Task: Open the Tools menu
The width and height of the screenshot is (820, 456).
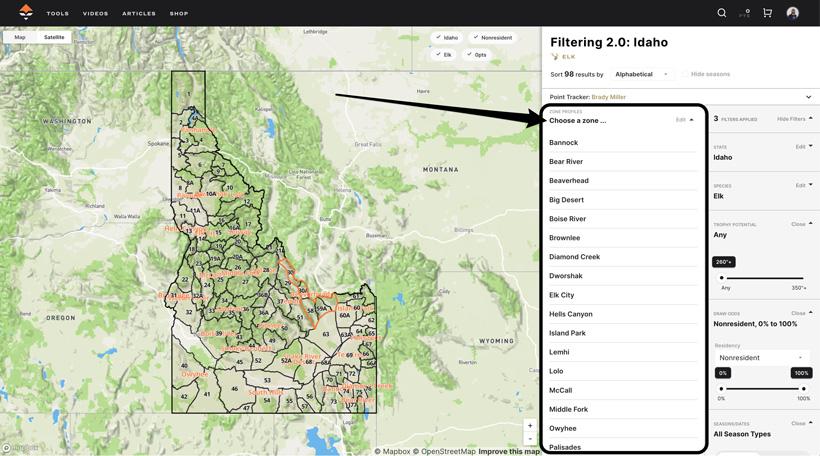Action: (58, 14)
